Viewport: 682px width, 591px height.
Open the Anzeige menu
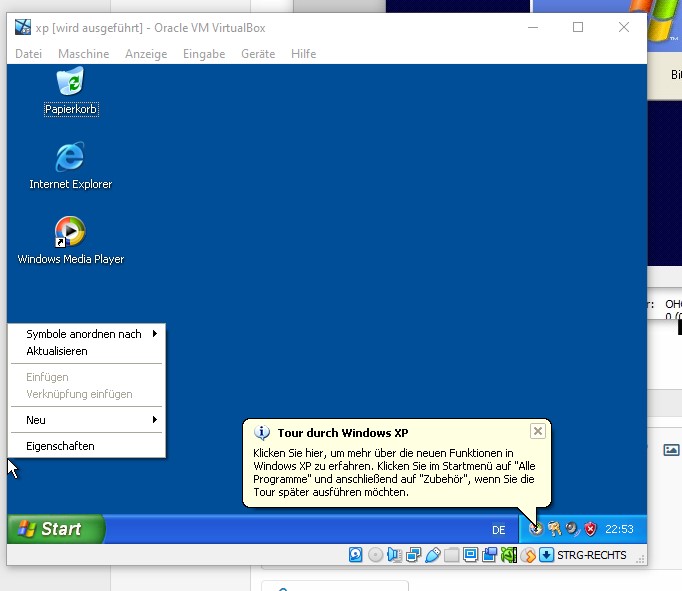tap(146, 54)
